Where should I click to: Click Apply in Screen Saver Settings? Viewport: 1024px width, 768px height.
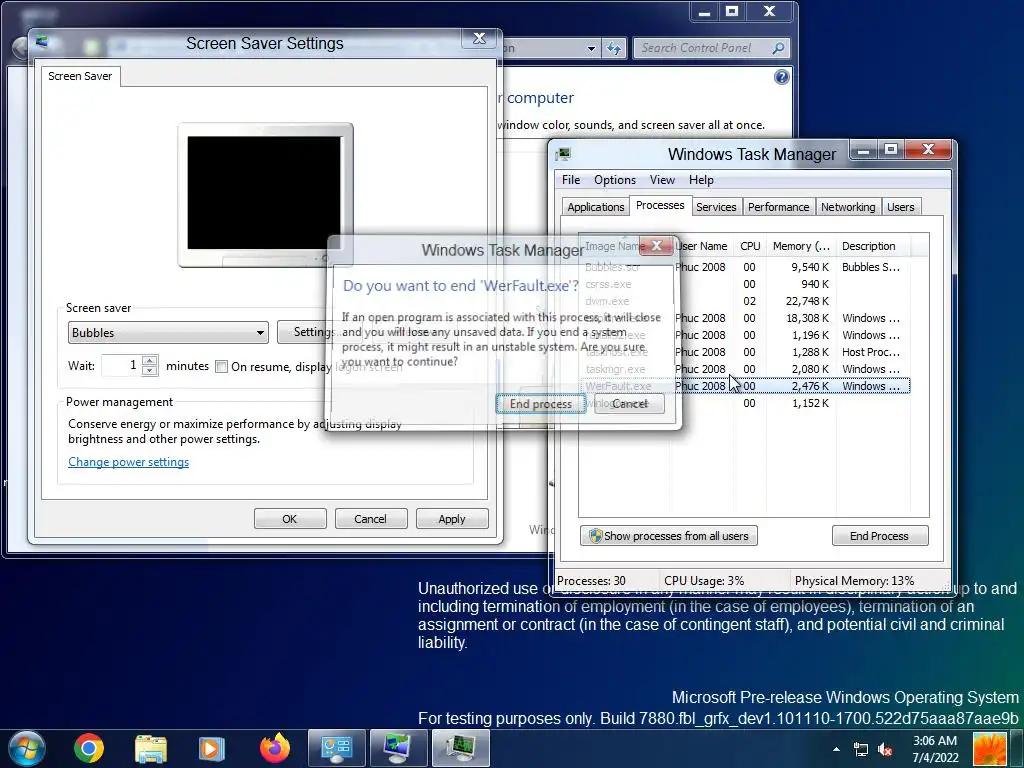pyautogui.click(x=452, y=519)
